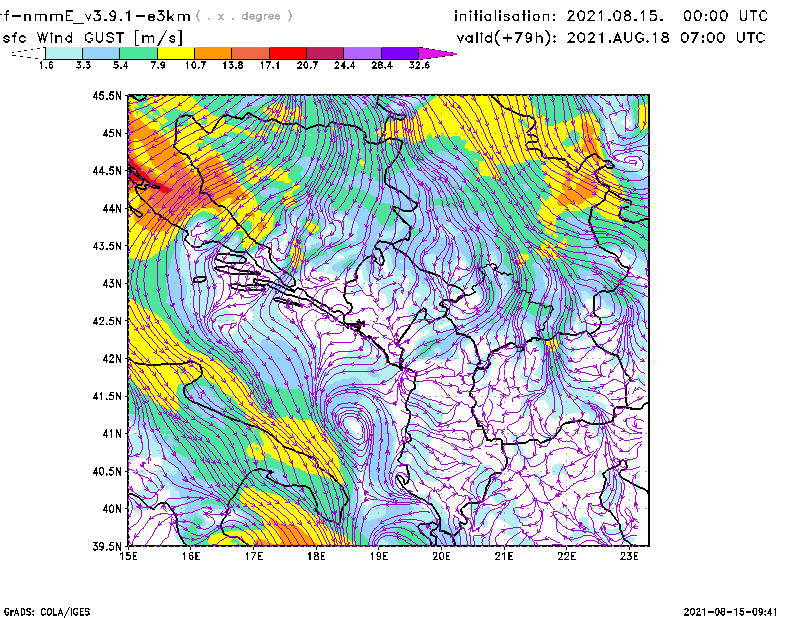Click the lavender legend swatch after 24.4
The image size is (800, 618).
tap(362, 53)
